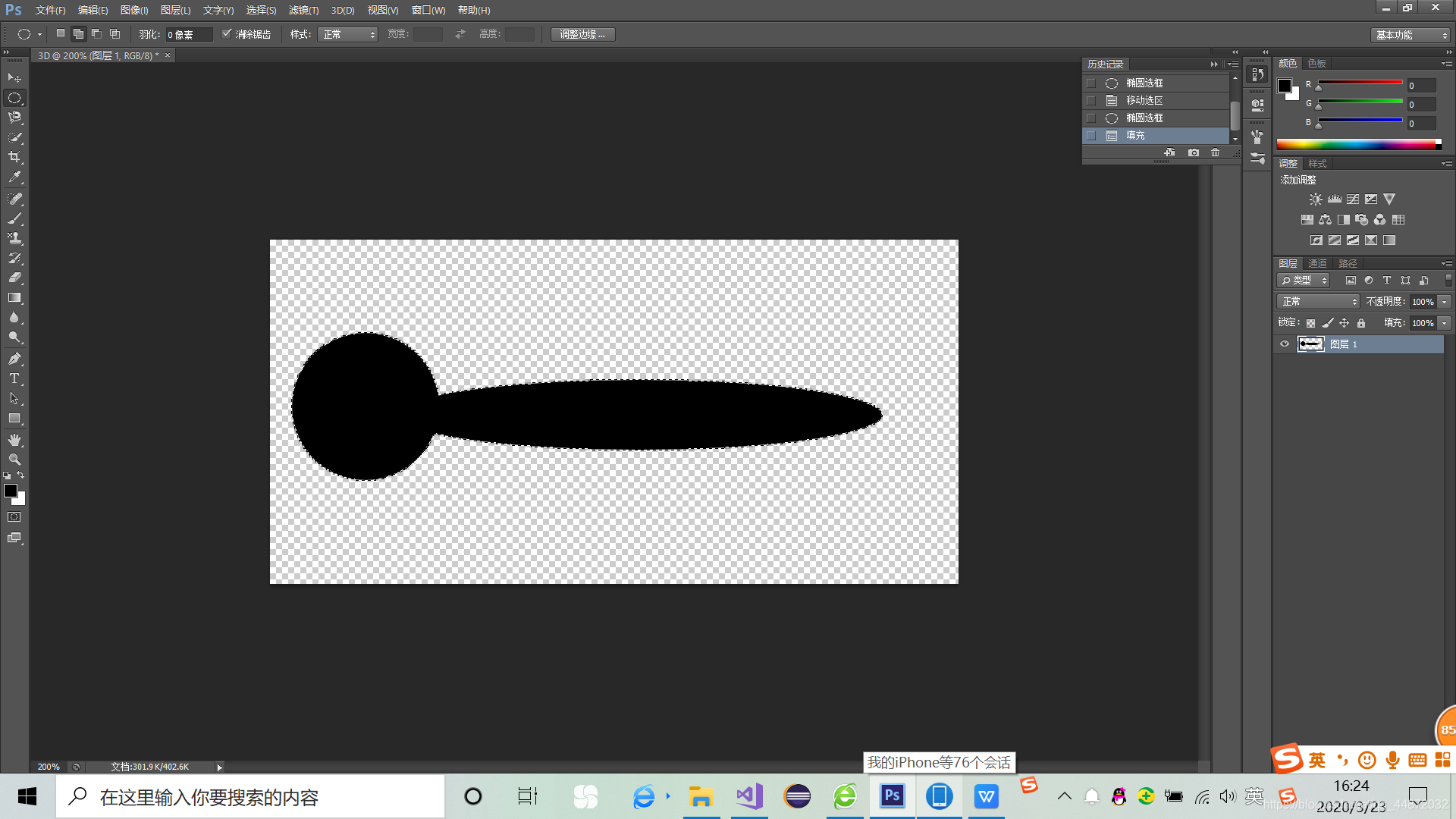Select the Eyedropper tool

click(x=14, y=177)
